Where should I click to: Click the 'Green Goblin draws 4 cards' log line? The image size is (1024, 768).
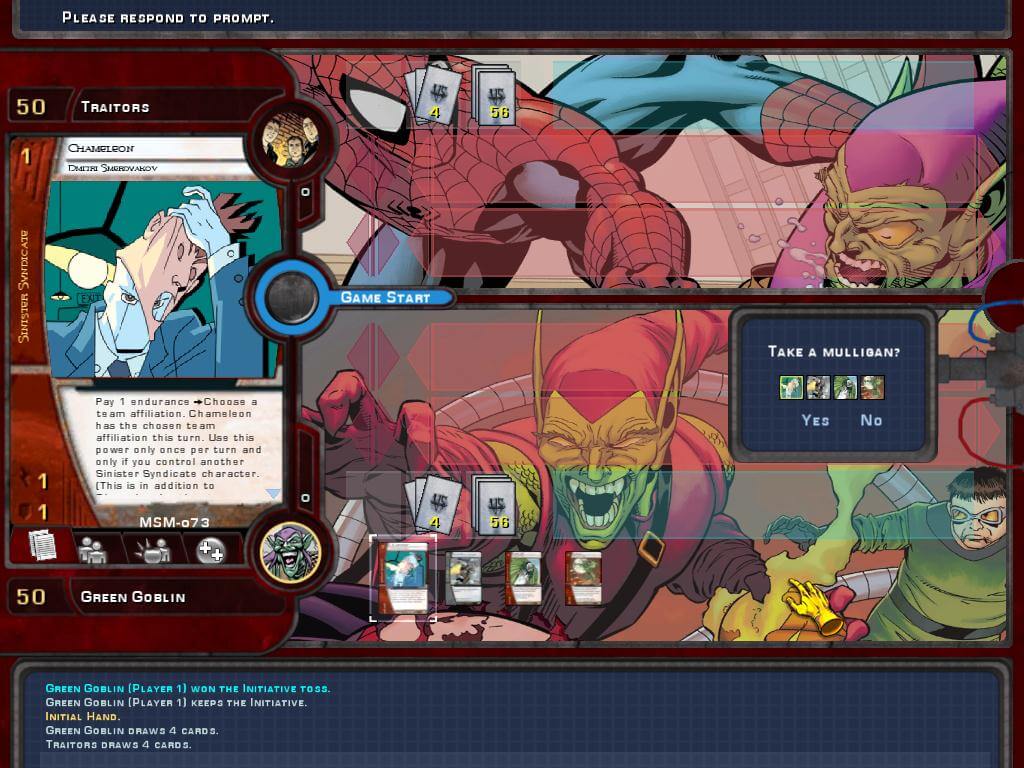click(x=132, y=731)
